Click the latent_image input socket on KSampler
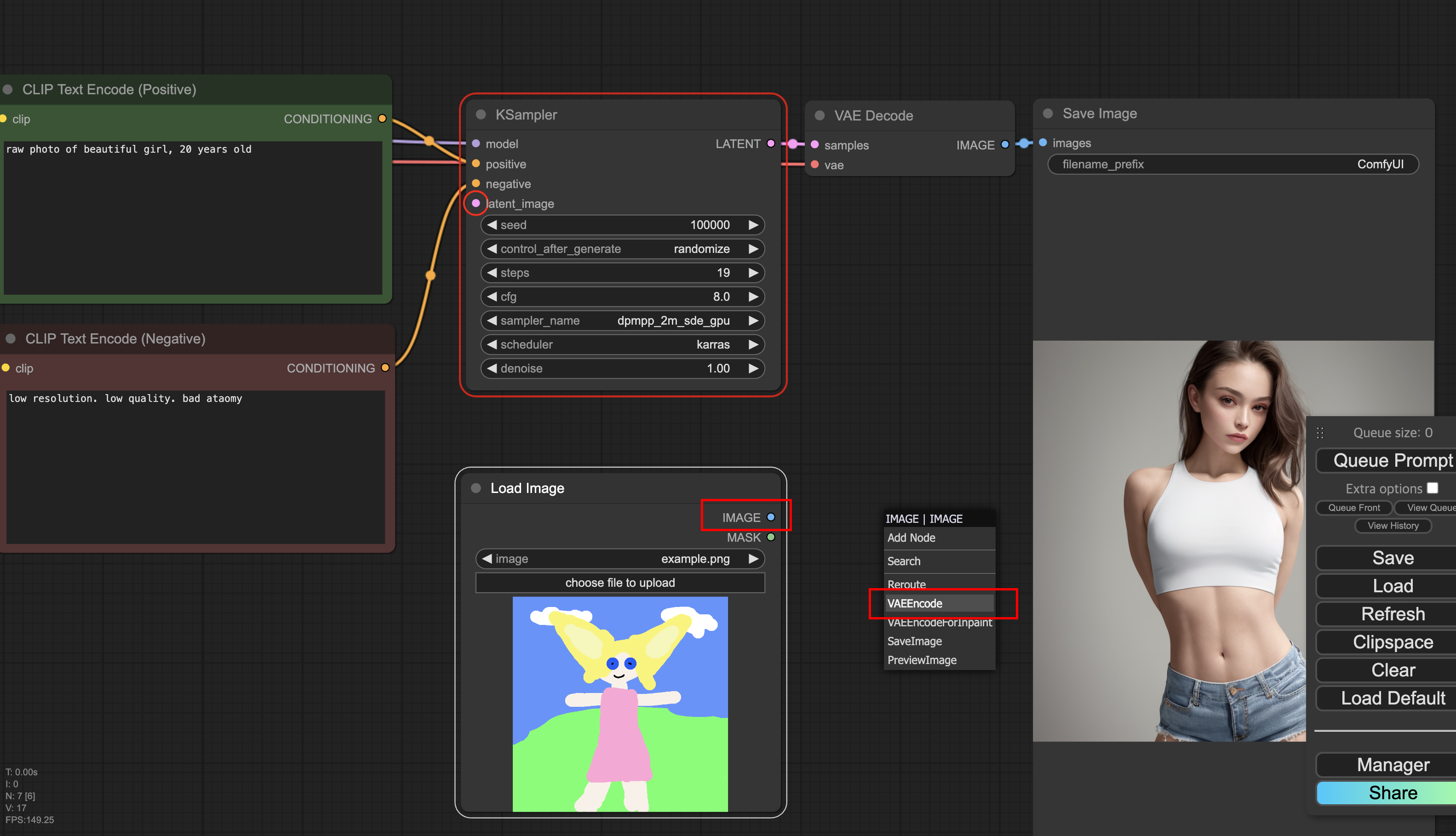Image resolution: width=1456 pixels, height=836 pixels. pyautogui.click(x=476, y=203)
